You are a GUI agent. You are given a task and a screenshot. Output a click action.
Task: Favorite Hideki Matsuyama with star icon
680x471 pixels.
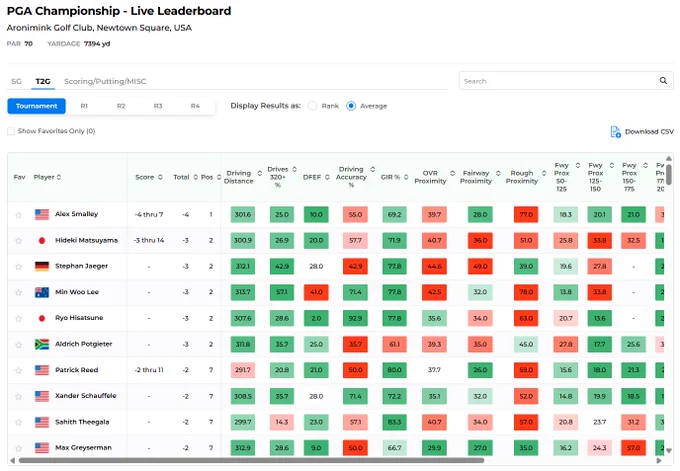[x=18, y=241]
